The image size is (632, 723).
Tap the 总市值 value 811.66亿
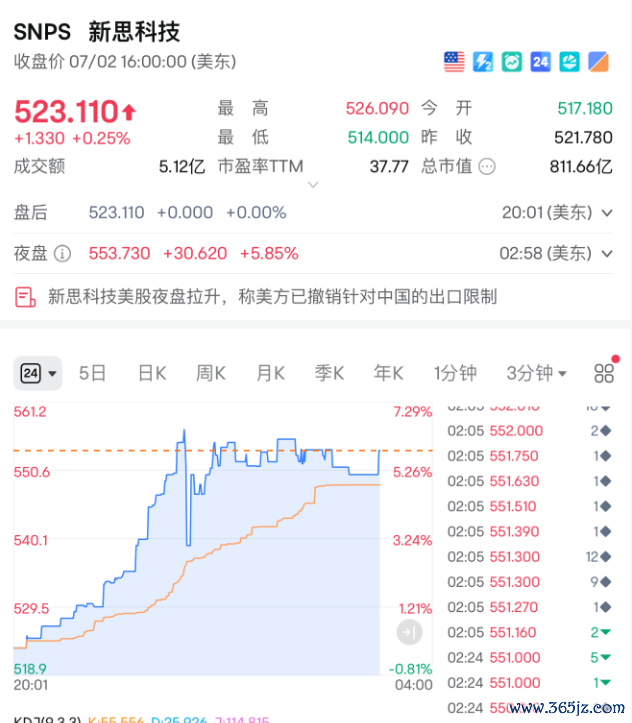[x=581, y=166]
